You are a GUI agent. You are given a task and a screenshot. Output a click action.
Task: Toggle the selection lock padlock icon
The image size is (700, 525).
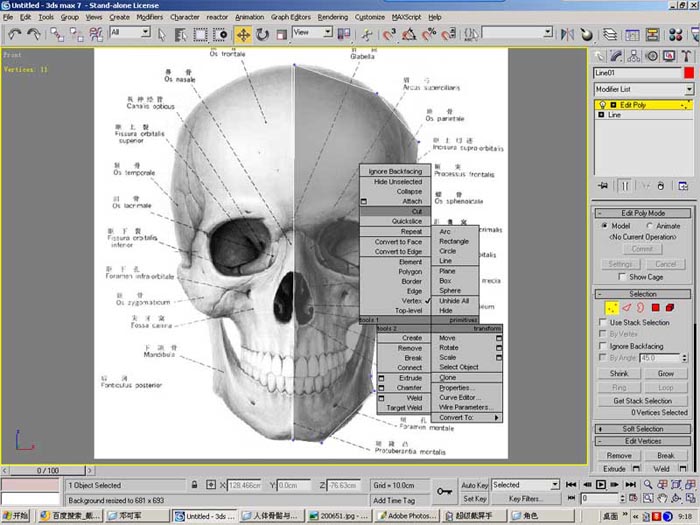click(195, 485)
